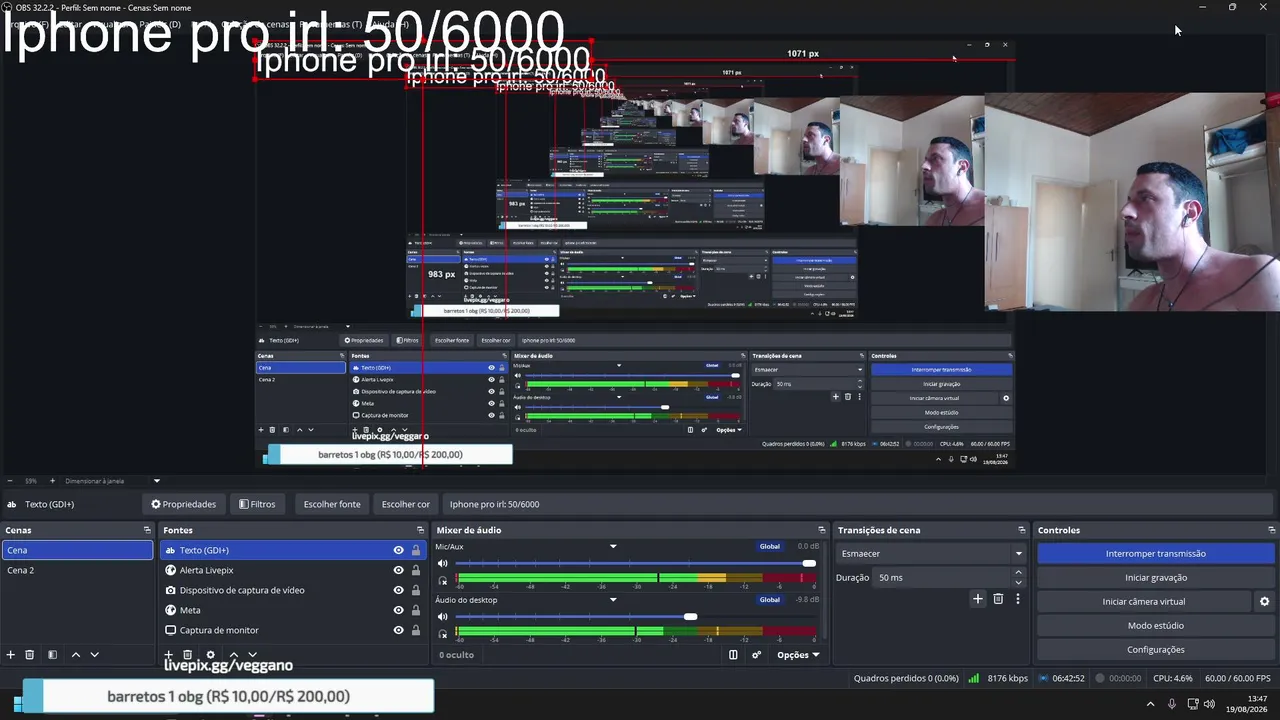Mute the Mic/Aux channel

tap(443, 564)
